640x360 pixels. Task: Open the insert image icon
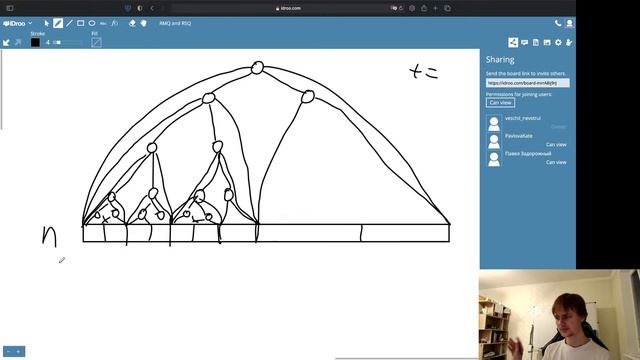pos(547,42)
